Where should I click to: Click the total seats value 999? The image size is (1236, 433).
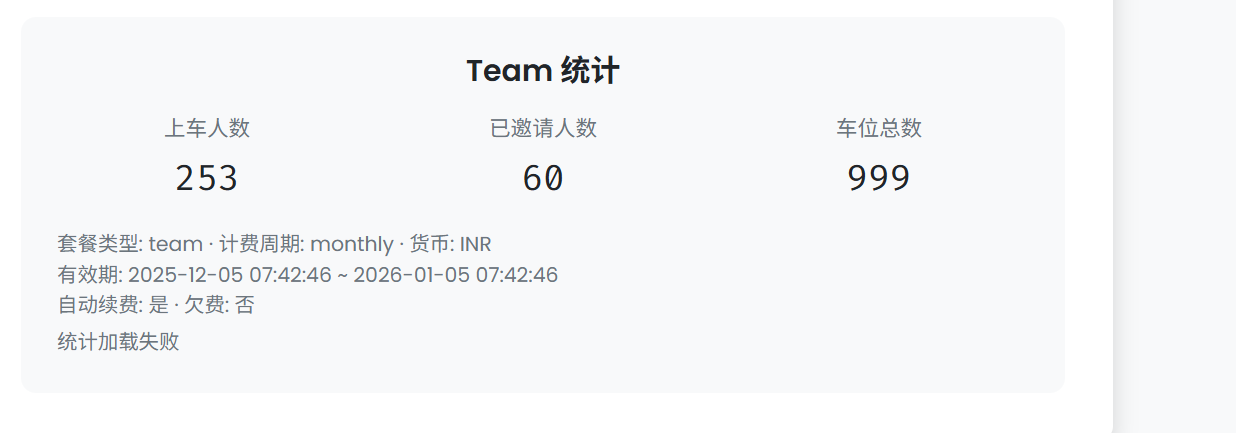pyautogui.click(x=879, y=178)
